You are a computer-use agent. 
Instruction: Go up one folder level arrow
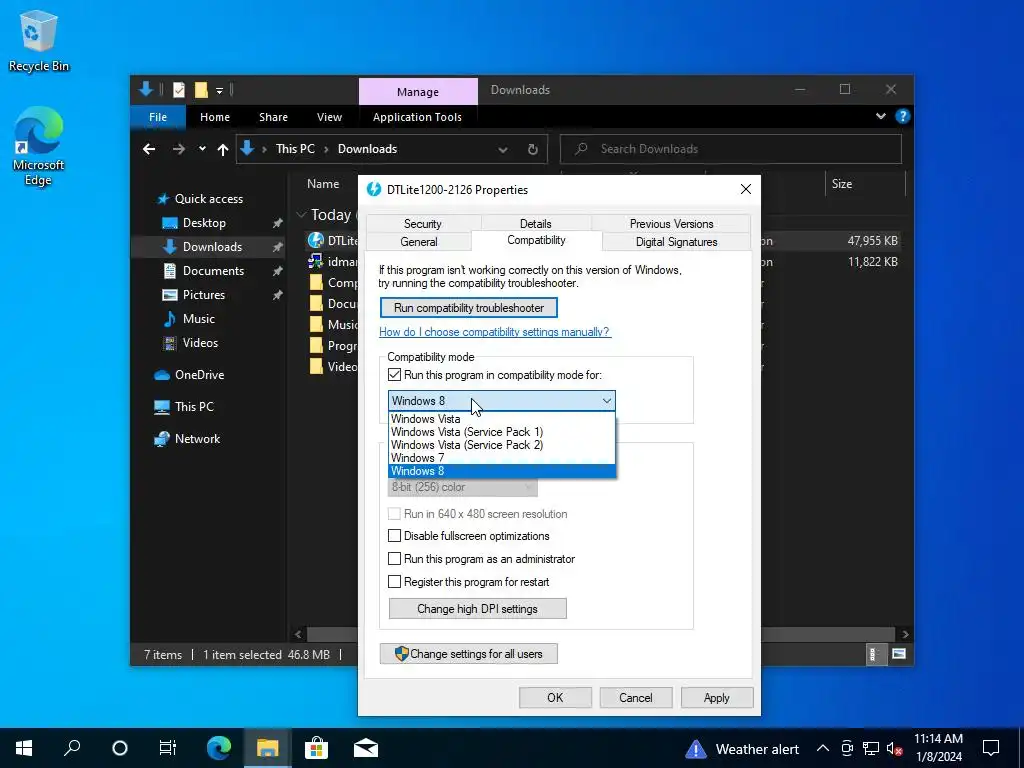(223, 150)
